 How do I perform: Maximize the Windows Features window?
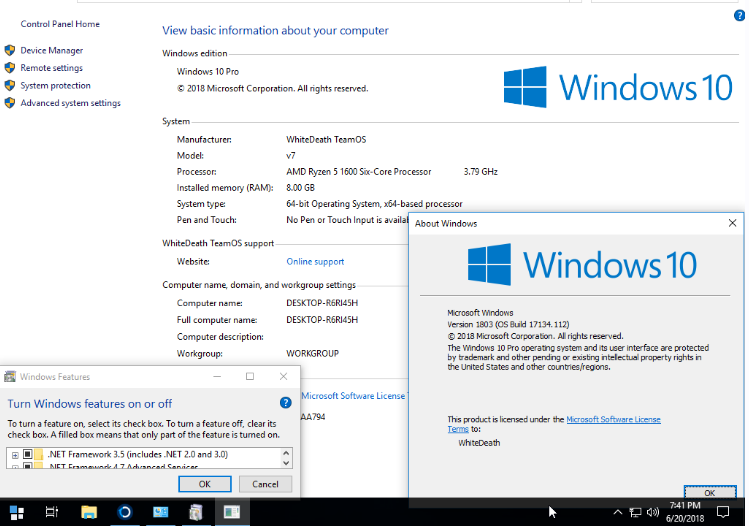pos(250,376)
